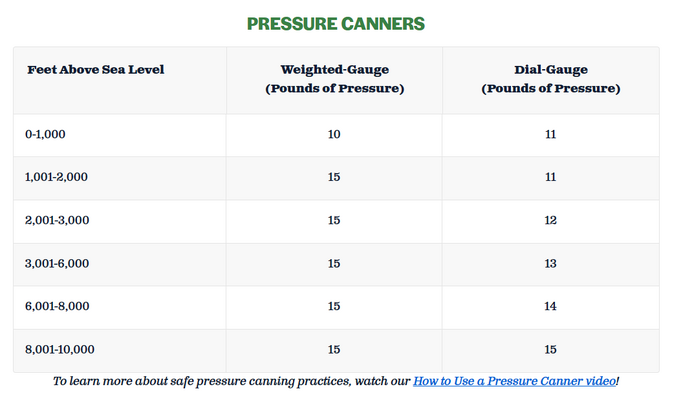Click the 2,001-3,000 altitude row label
This screenshot has width=692, height=400.
point(57,220)
